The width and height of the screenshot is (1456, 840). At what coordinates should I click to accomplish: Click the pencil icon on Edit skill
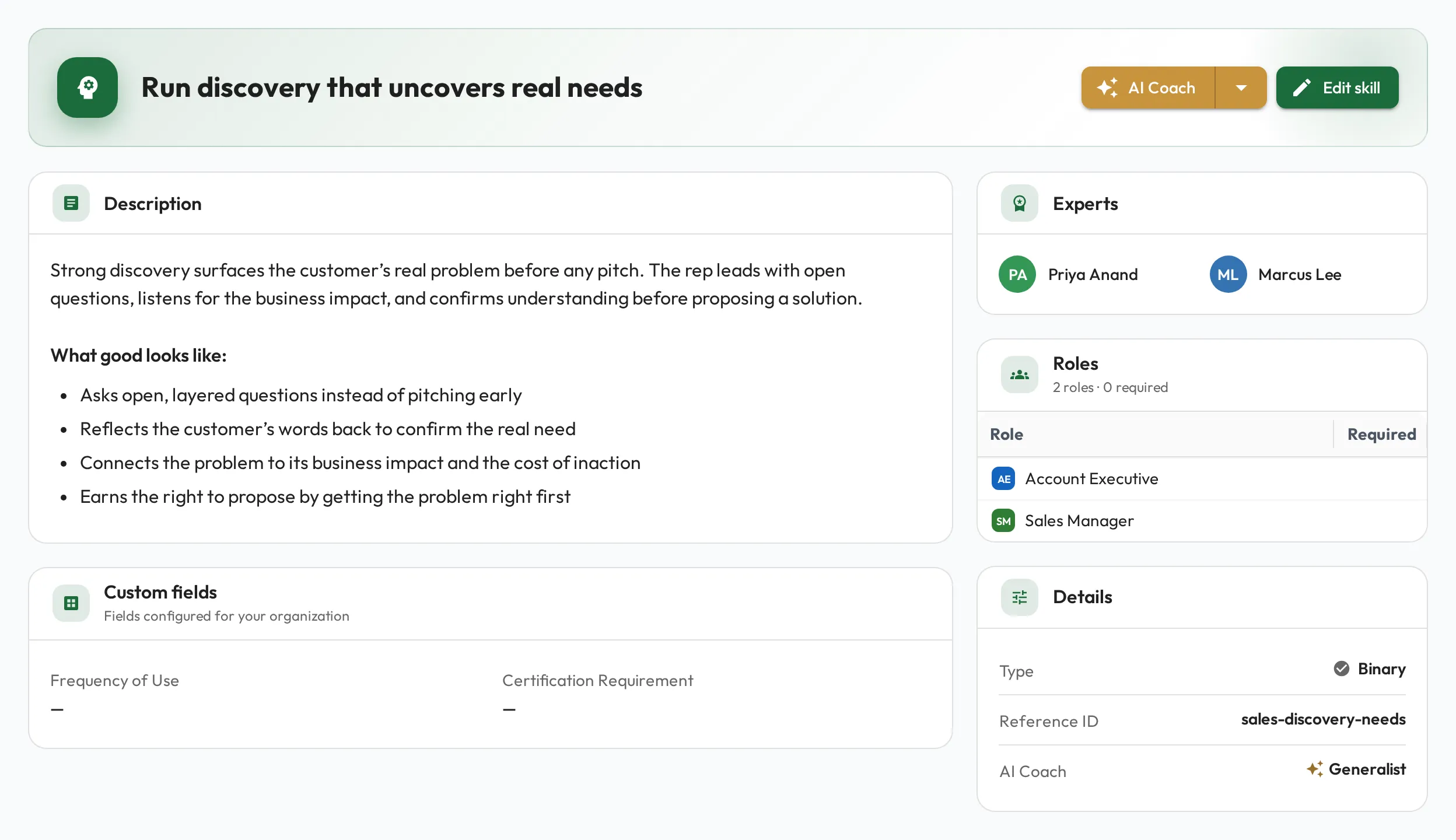point(1302,87)
